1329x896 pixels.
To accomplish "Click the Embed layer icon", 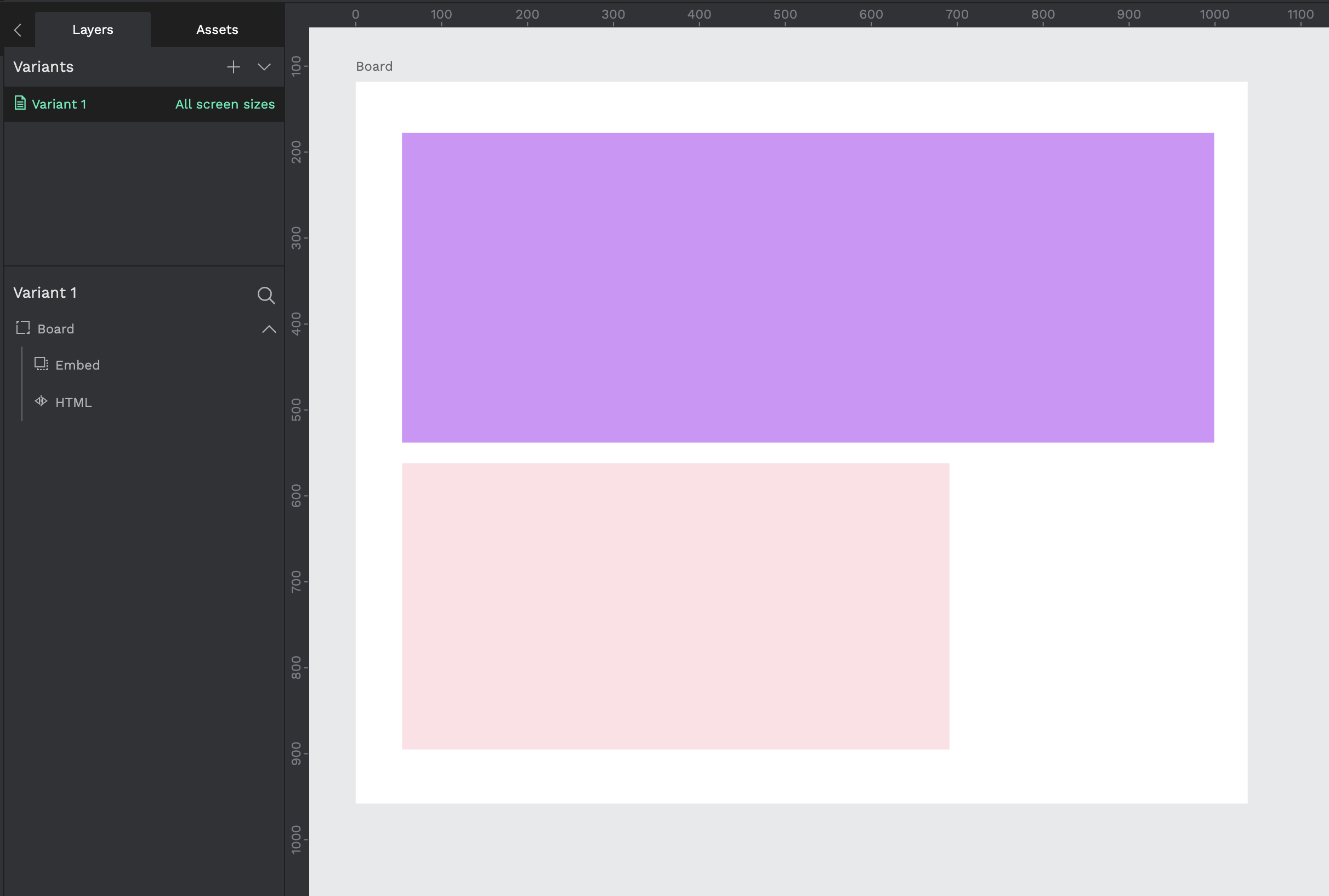I will tap(41, 364).
